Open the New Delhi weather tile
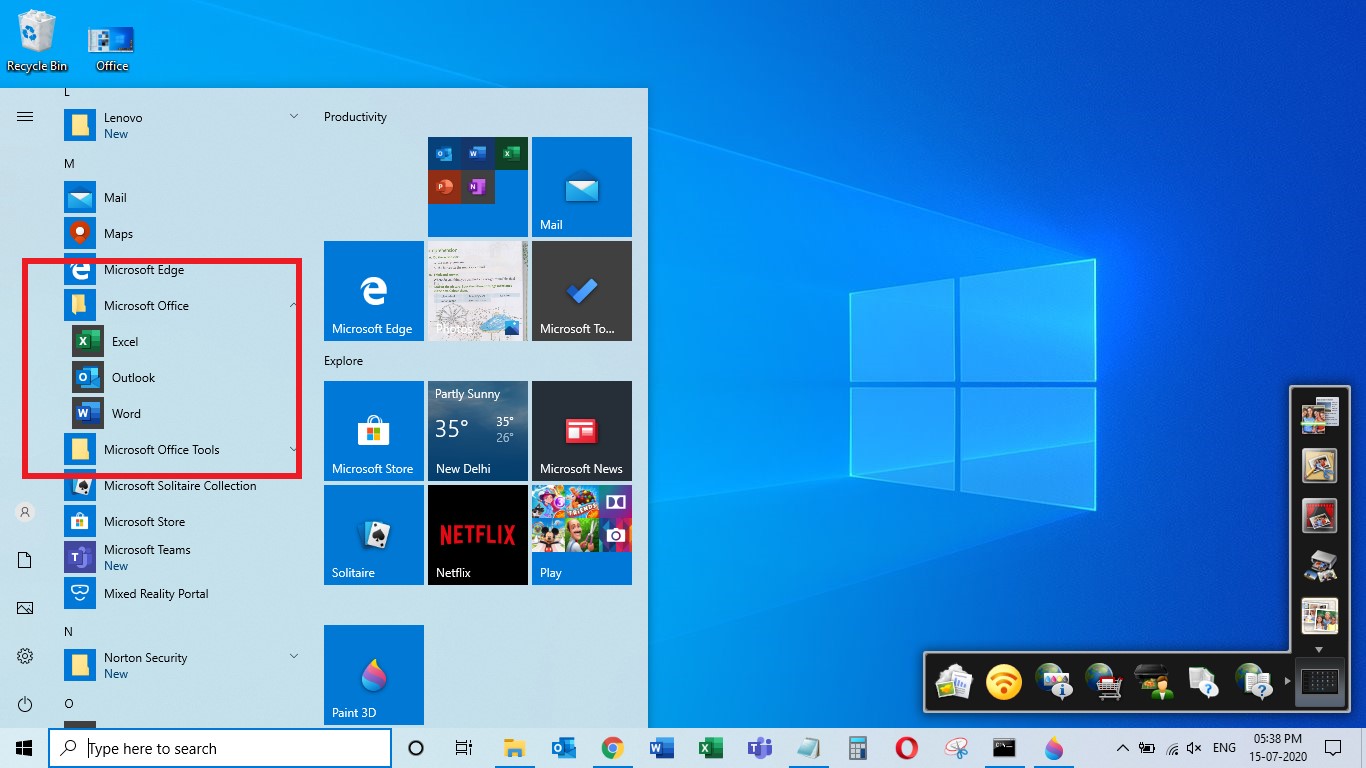1366x768 pixels. pos(478,431)
